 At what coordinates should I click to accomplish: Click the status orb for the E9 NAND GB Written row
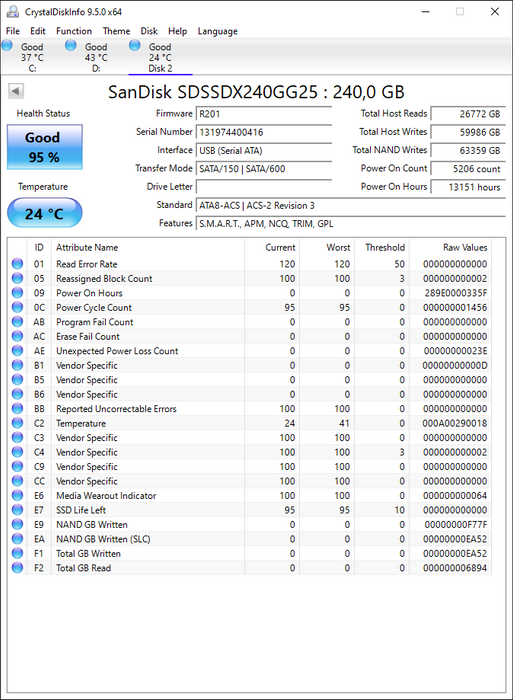click(x=17, y=525)
